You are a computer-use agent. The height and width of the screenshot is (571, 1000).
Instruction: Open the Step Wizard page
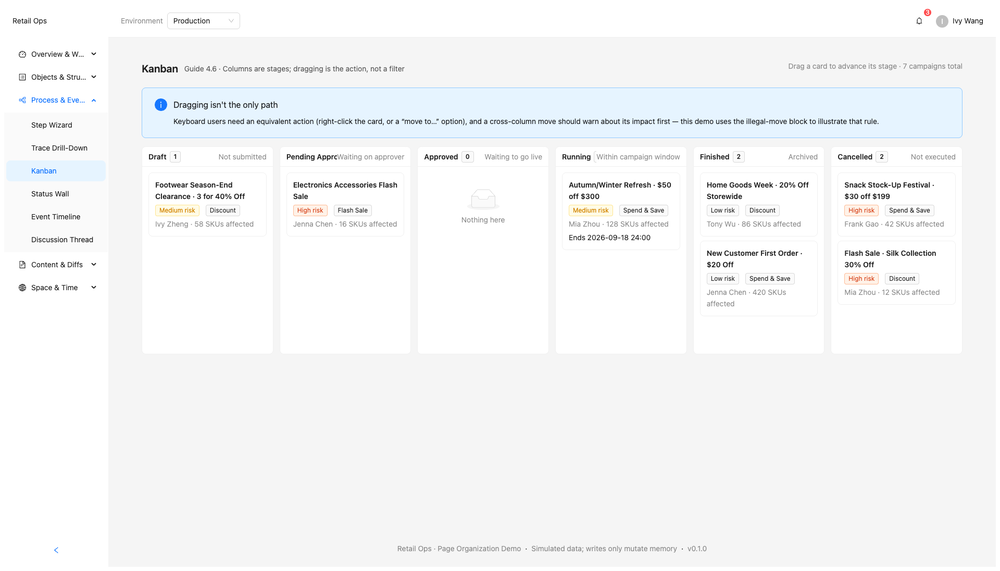55,125
